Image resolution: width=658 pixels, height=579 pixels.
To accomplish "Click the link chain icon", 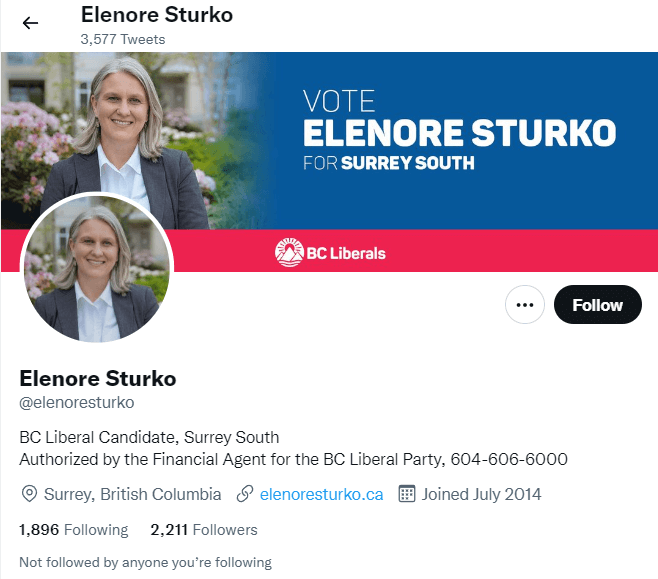I will (x=245, y=494).
